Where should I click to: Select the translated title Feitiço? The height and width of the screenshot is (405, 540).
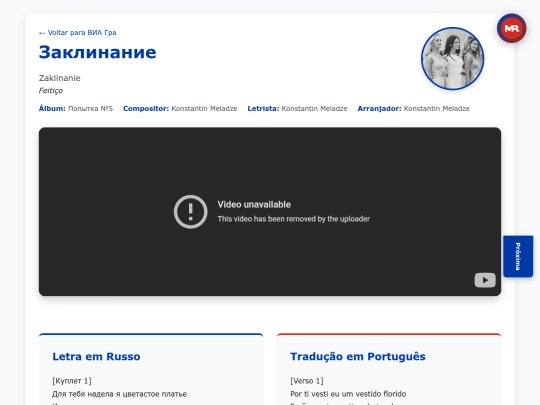51,91
